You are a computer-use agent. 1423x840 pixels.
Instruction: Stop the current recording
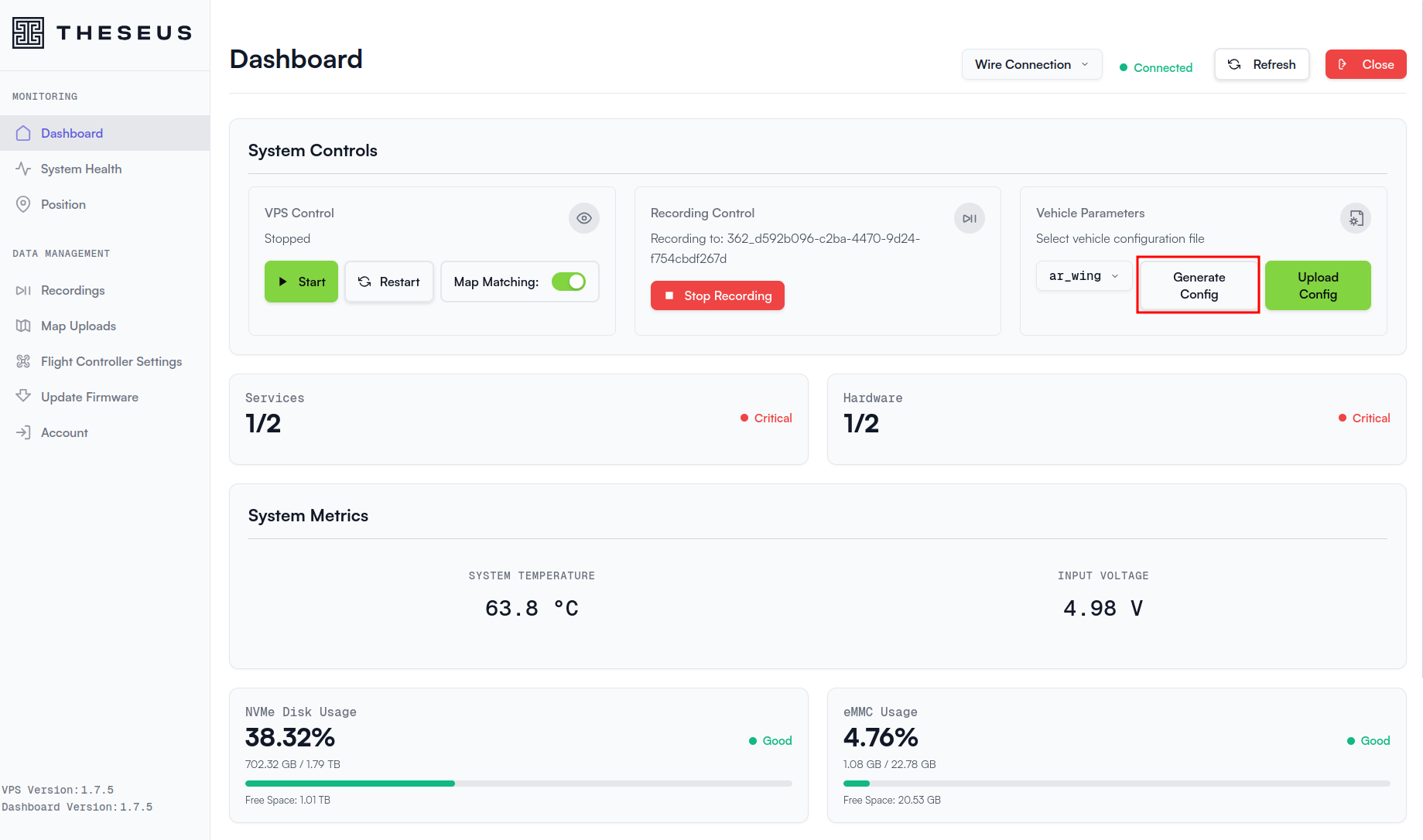pyautogui.click(x=717, y=295)
